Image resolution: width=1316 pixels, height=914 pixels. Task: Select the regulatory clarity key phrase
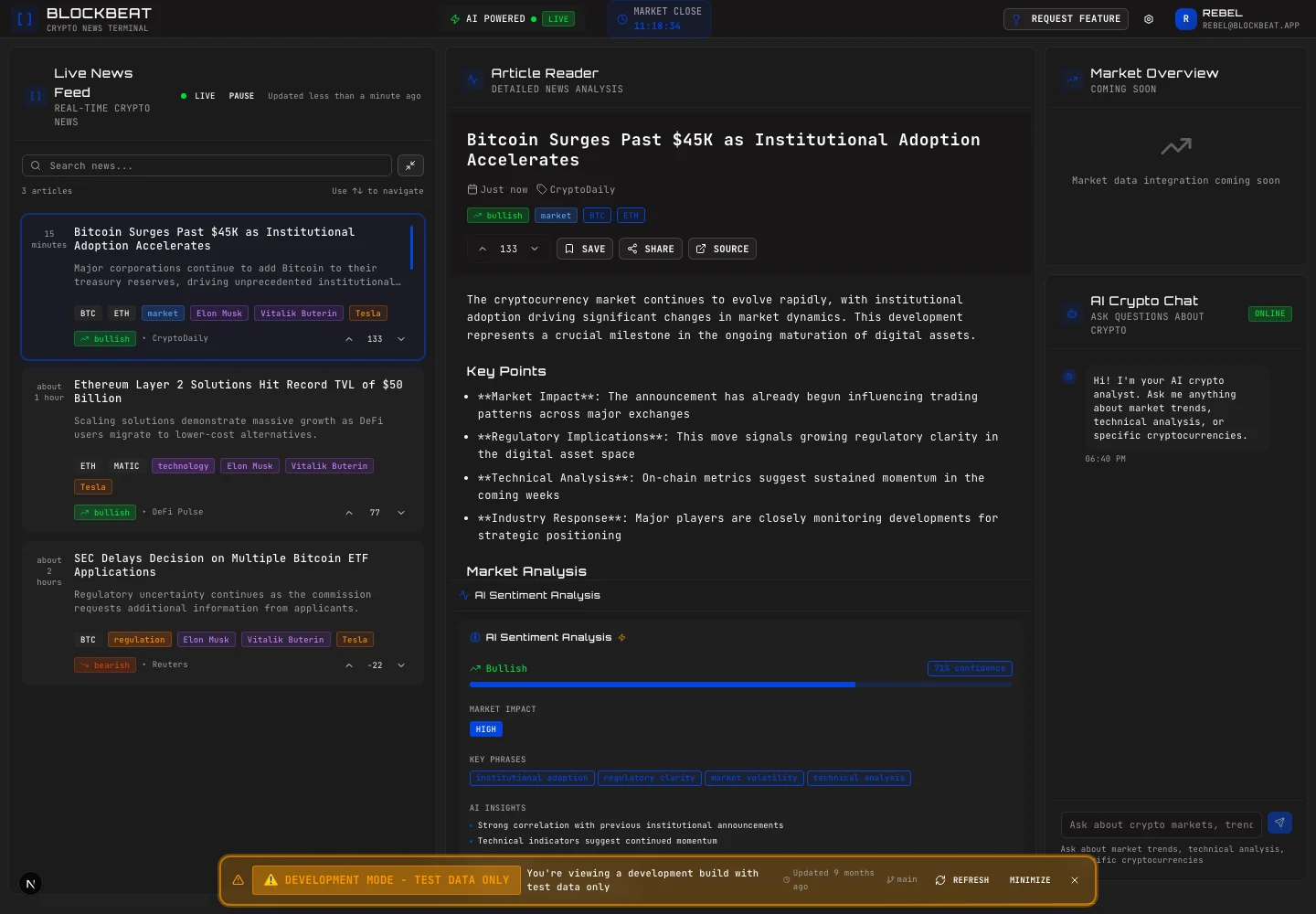(650, 779)
